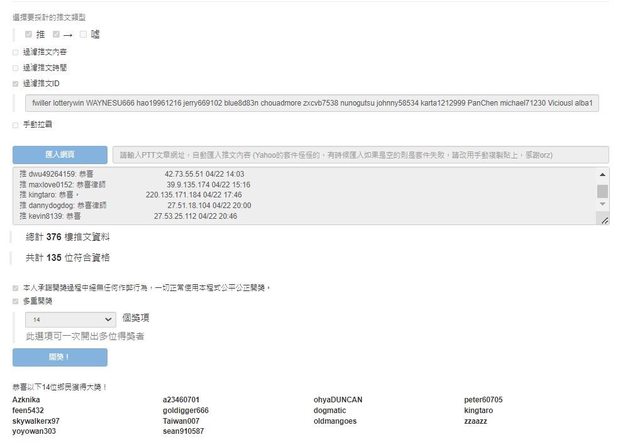Viewport: 640px width, 447px height.
Task: Click the ID filter list text field
Action: point(311,104)
